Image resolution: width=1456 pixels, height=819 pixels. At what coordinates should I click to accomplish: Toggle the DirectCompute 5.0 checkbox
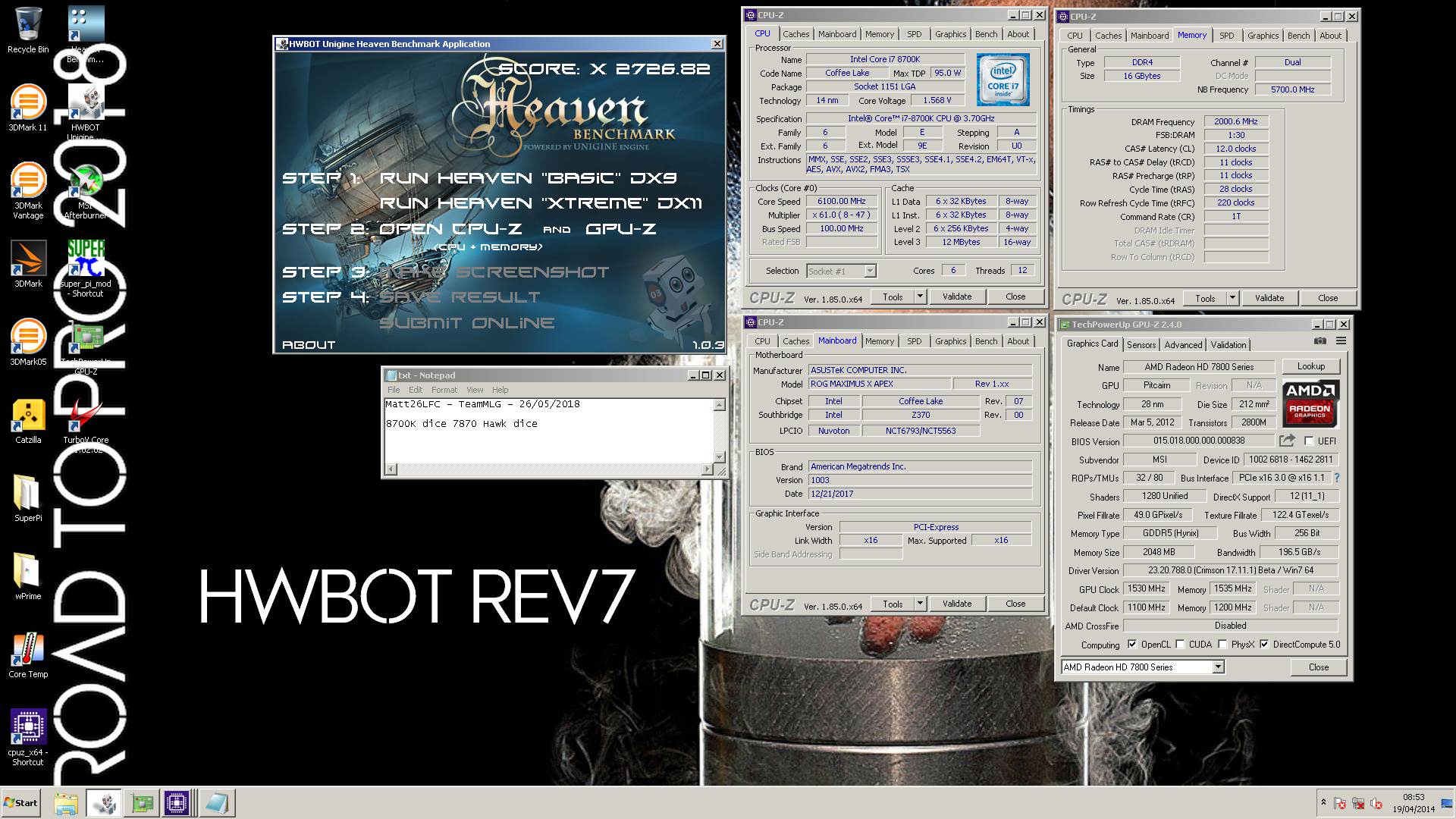(x=1264, y=645)
